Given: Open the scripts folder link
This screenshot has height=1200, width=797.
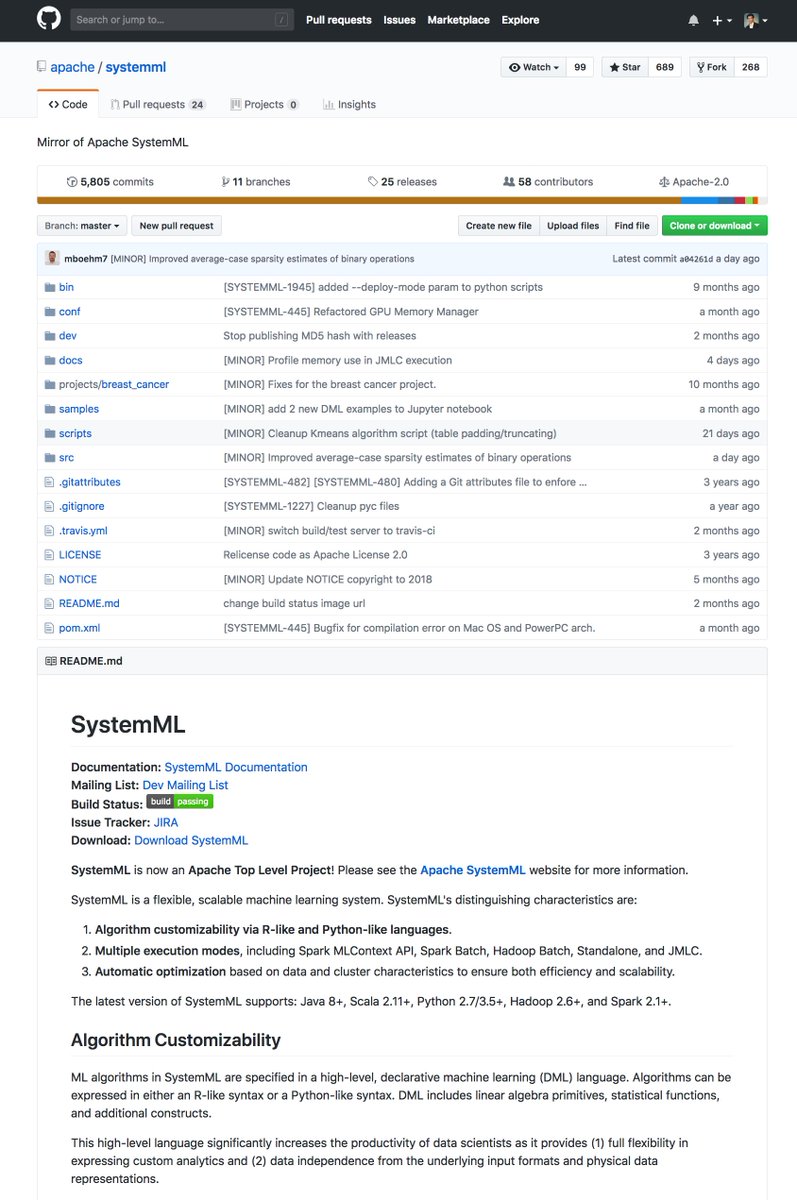Looking at the screenshot, I should click(75, 433).
